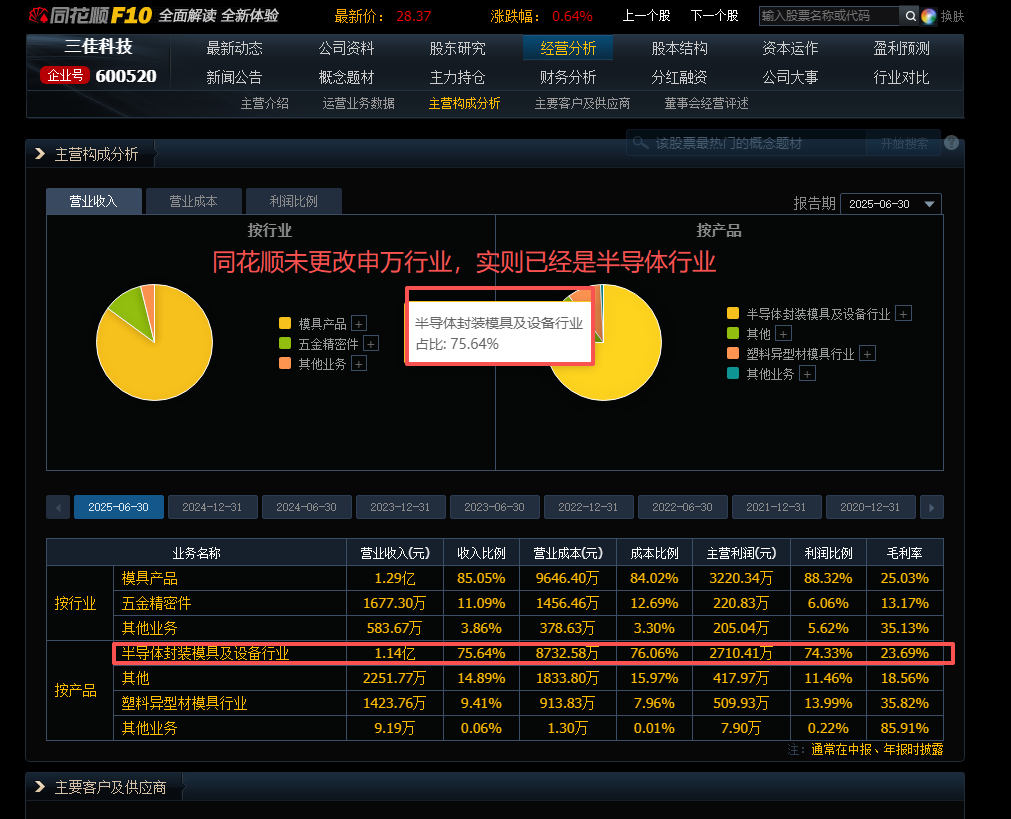Click the colorful skin-change icon

[x=928, y=16]
